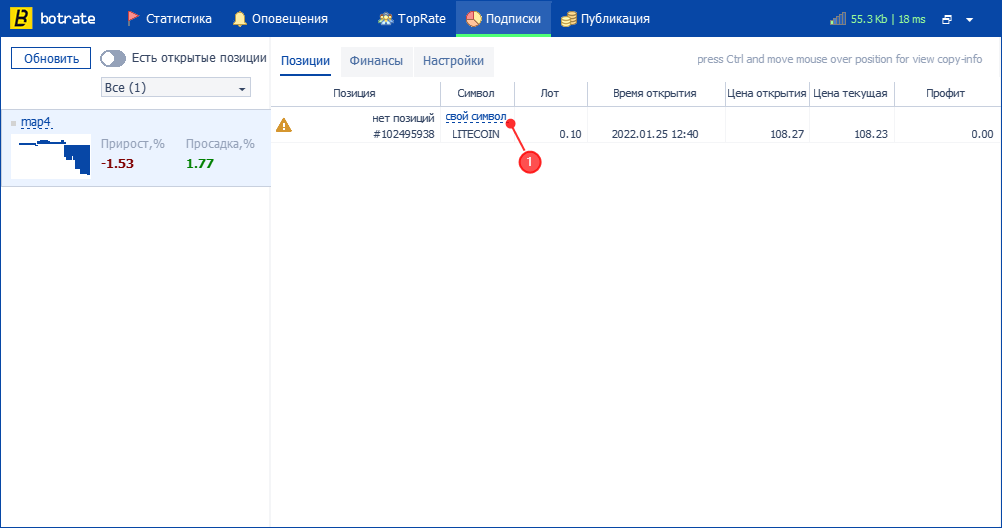
Task: Click the 108.27 open price
Action: tap(787, 134)
